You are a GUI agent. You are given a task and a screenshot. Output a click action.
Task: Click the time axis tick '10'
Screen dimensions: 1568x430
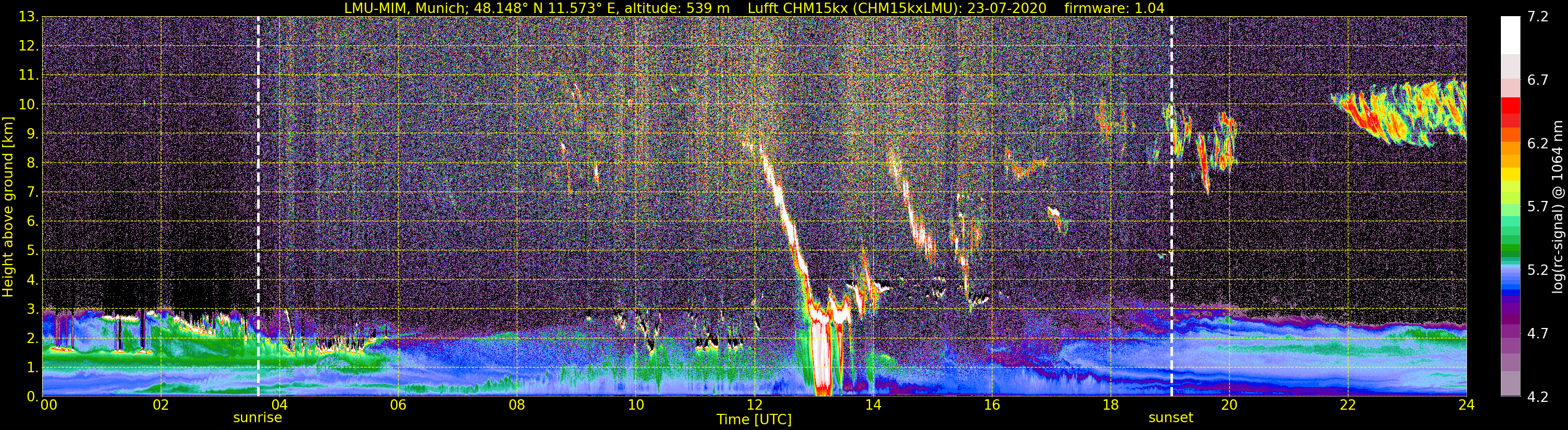click(x=635, y=405)
